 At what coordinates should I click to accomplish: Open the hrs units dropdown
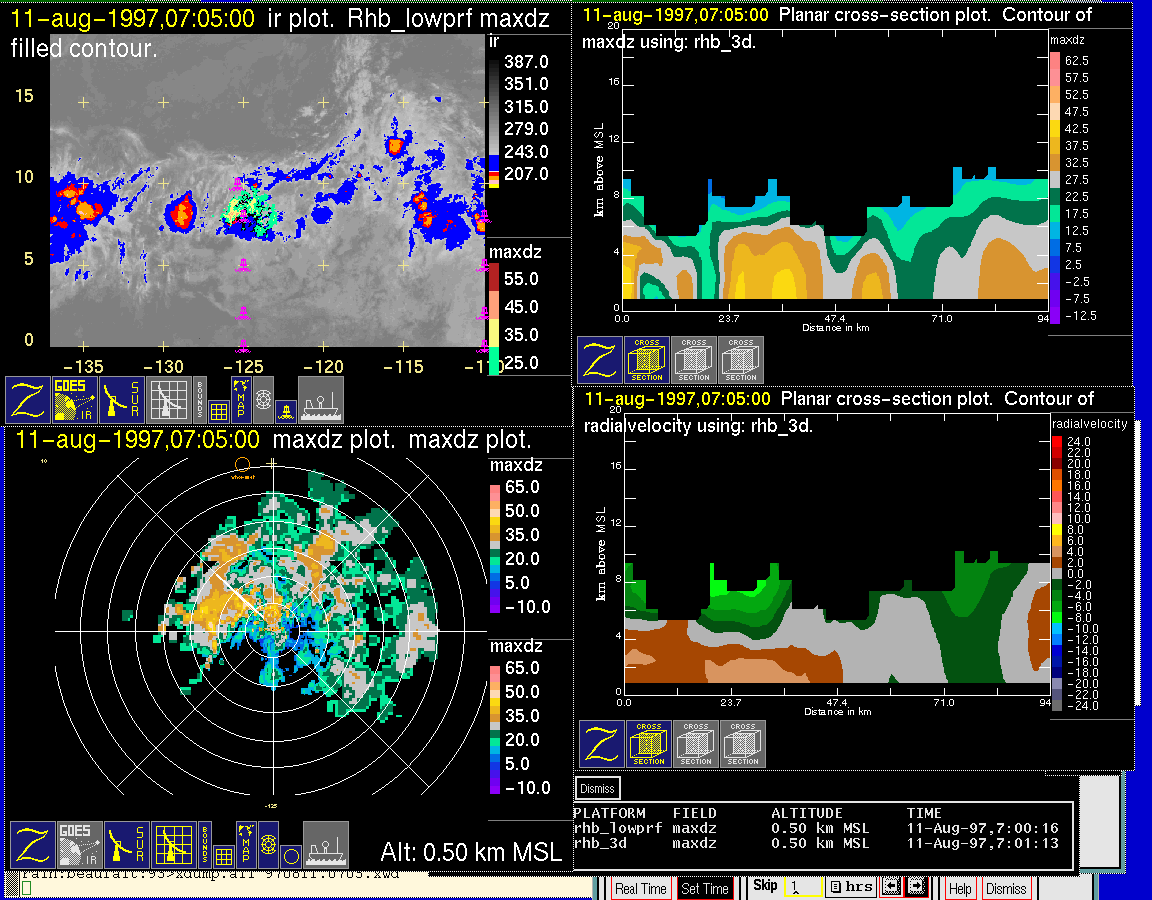pos(851,887)
